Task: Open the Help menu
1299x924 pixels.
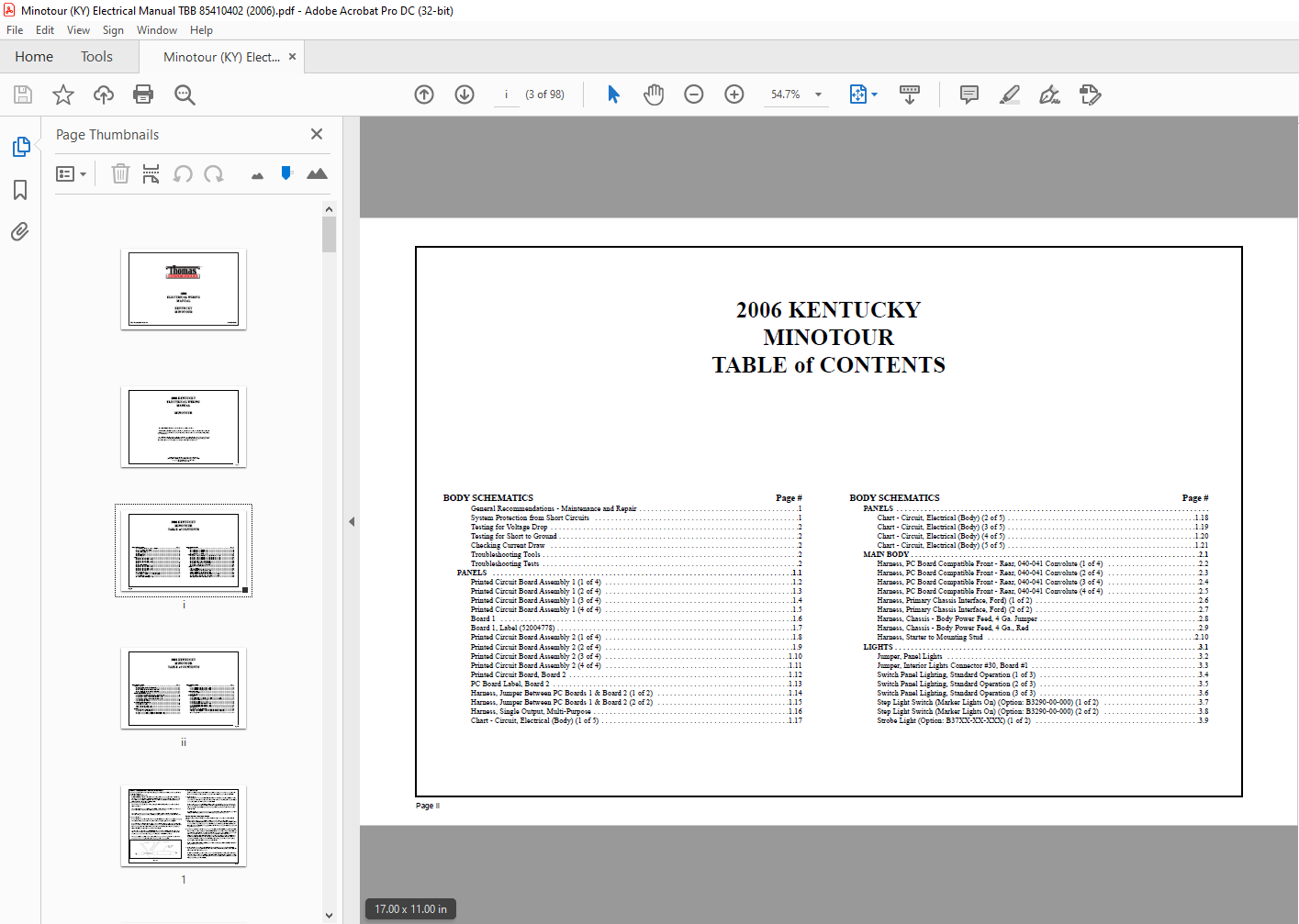Action: coord(201,30)
